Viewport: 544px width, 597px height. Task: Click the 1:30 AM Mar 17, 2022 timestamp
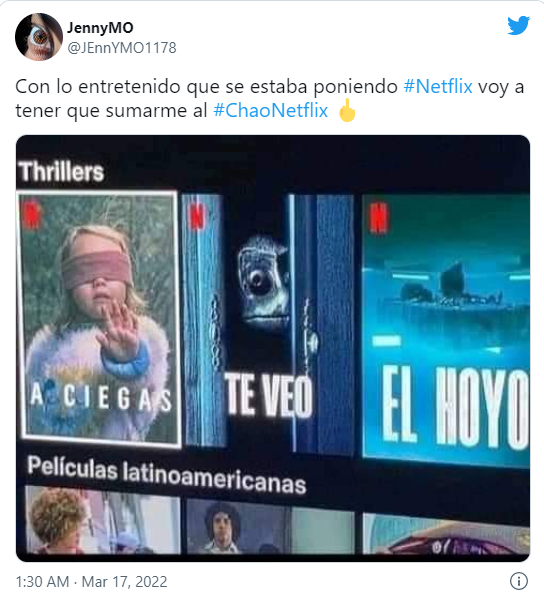point(91,582)
